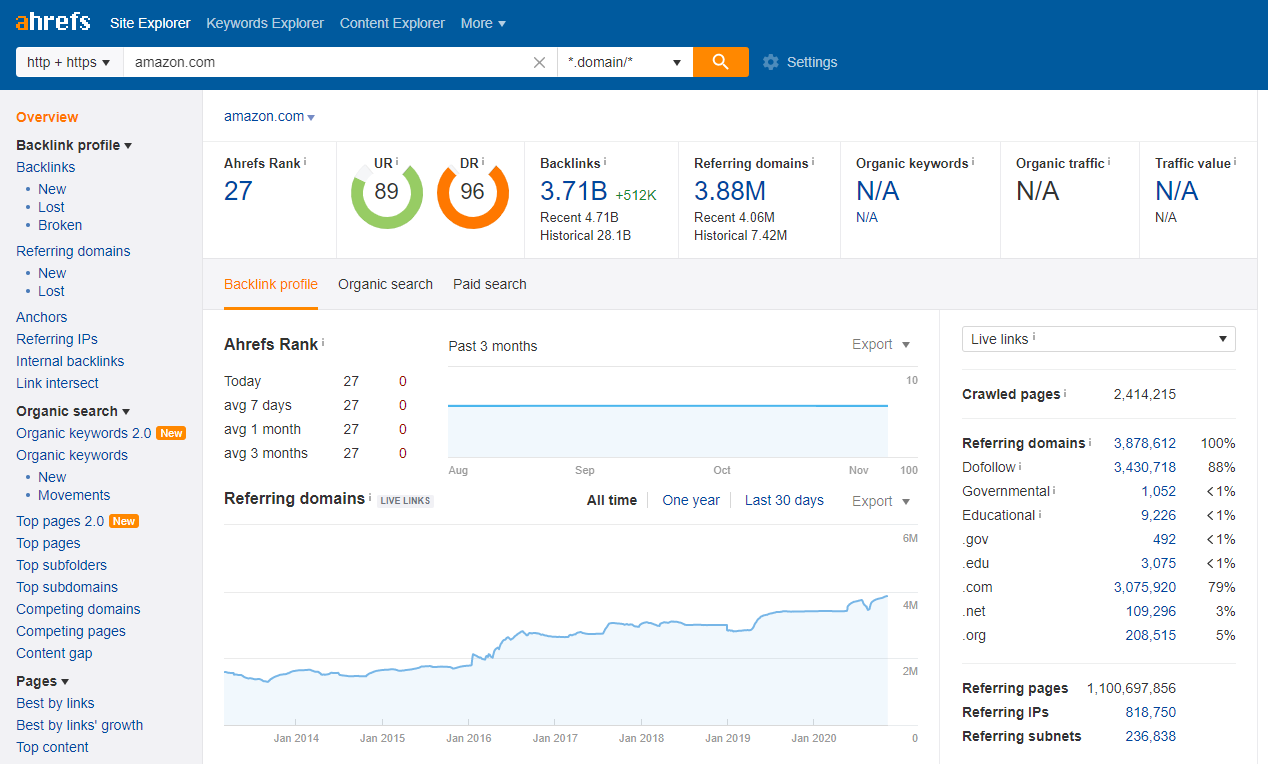The image size is (1268, 764).
Task: Open Competing domains in the sidebar
Action: [x=78, y=609]
